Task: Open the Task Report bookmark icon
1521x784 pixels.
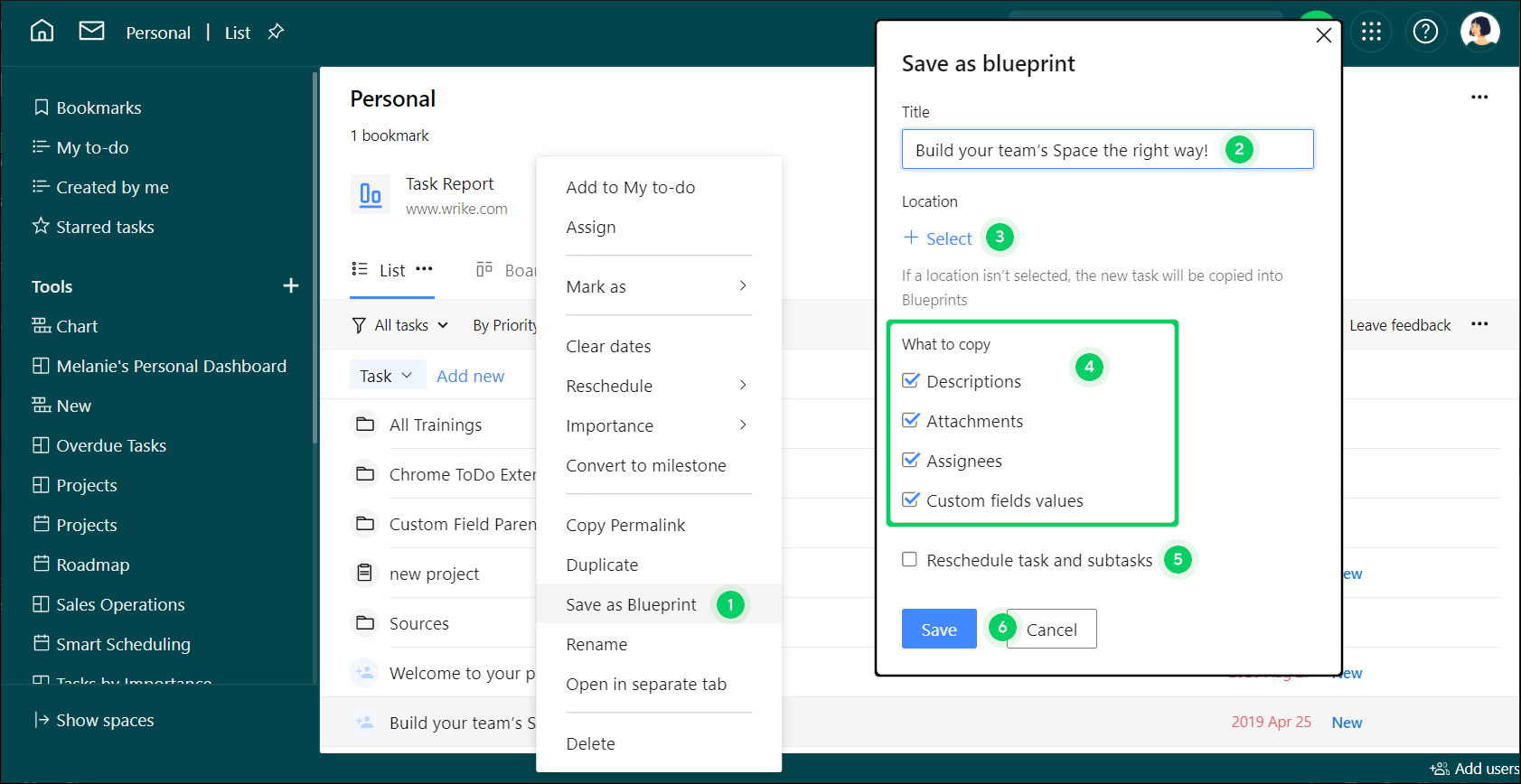Action: click(x=371, y=194)
